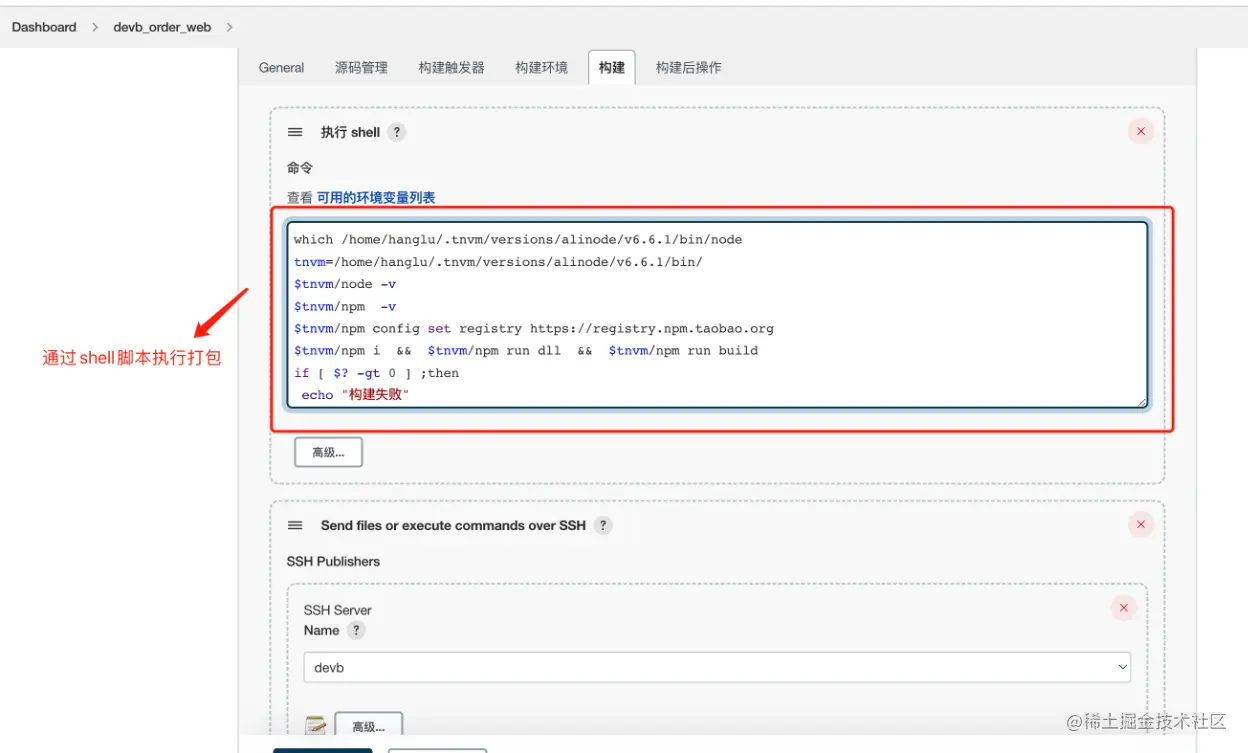1248x753 pixels.
Task: Expand chevron after Dashboard breadcrumb
Action: pos(95,27)
